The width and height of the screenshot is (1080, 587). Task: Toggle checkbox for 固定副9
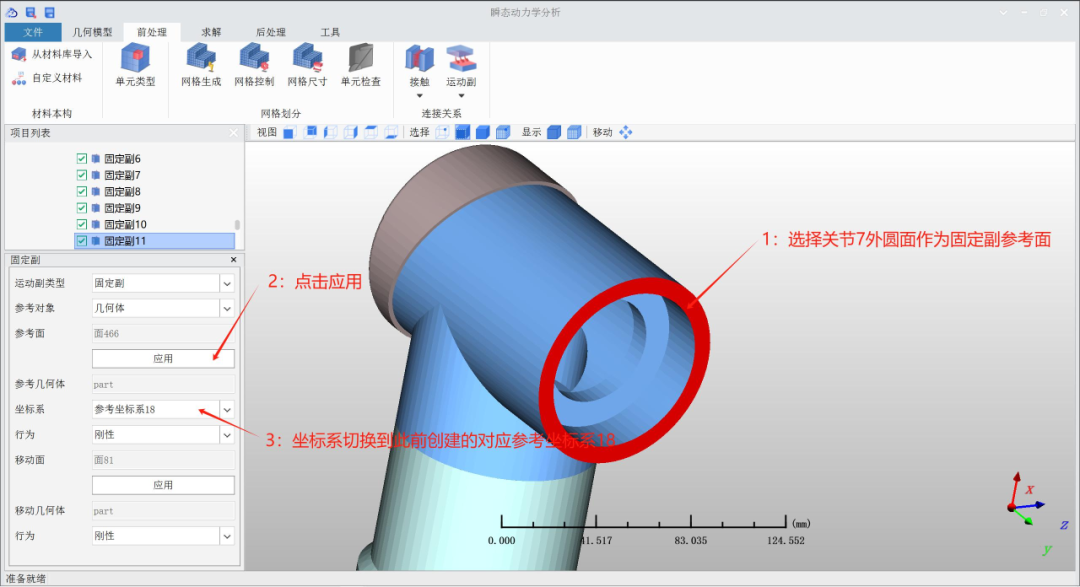(82, 208)
